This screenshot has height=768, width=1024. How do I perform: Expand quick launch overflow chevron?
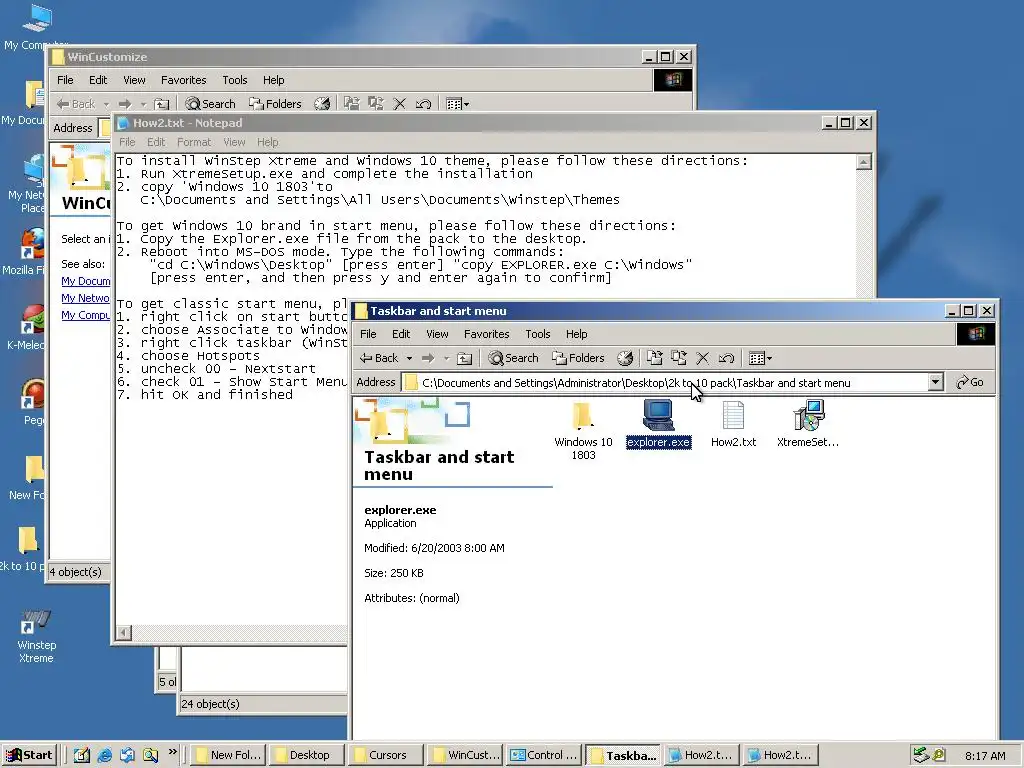[172, 752]
